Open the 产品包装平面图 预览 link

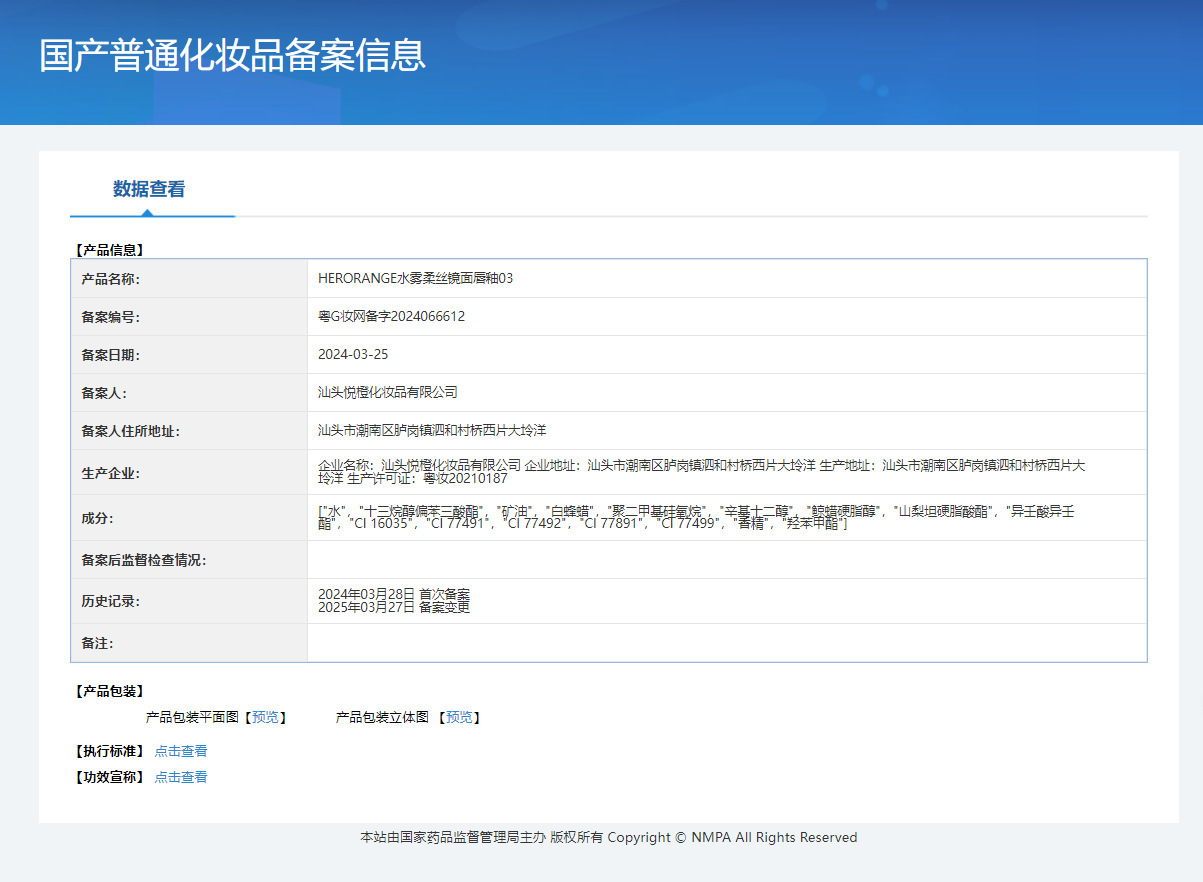pos(265,717)
